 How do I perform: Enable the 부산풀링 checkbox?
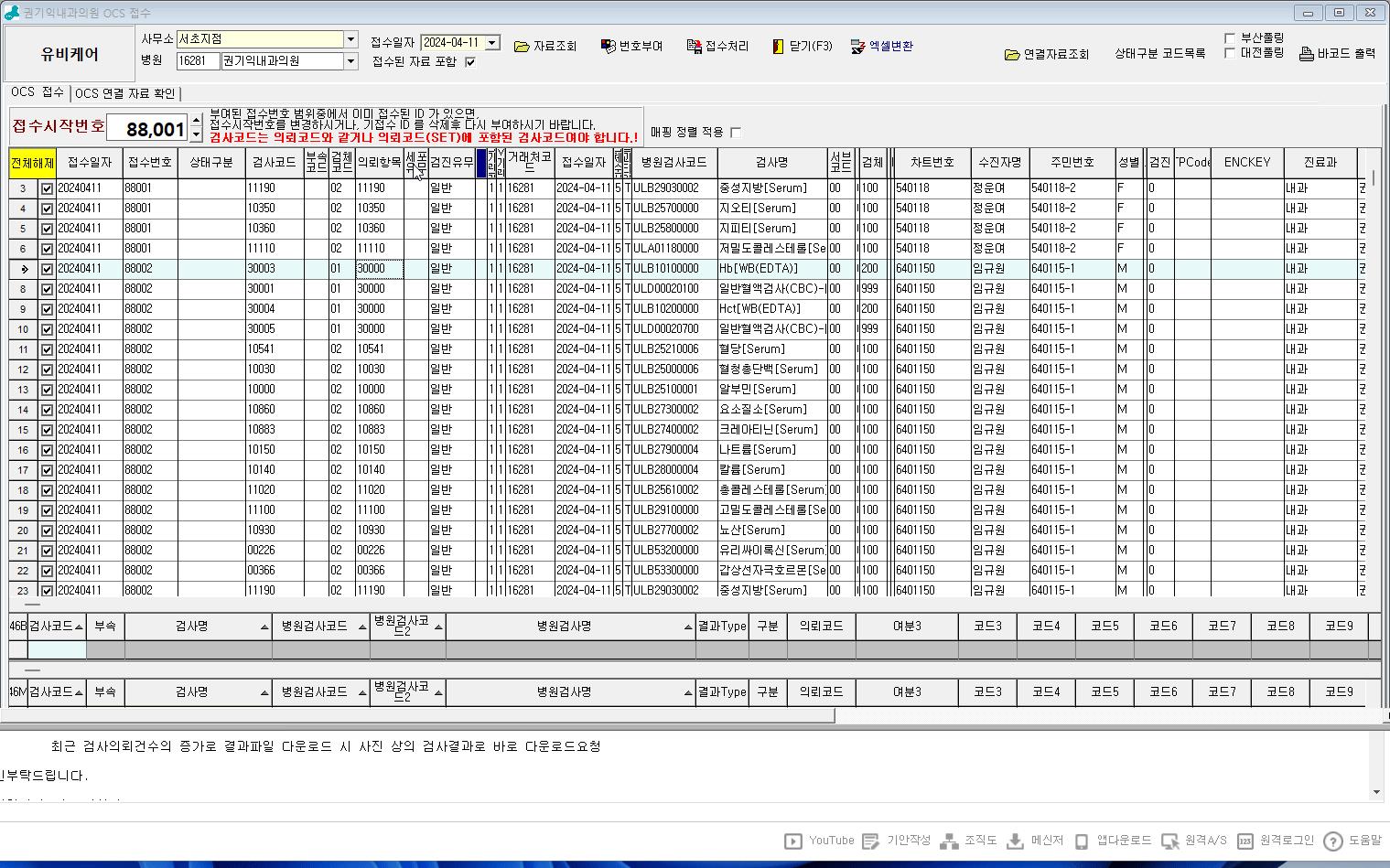[1229, 38]
